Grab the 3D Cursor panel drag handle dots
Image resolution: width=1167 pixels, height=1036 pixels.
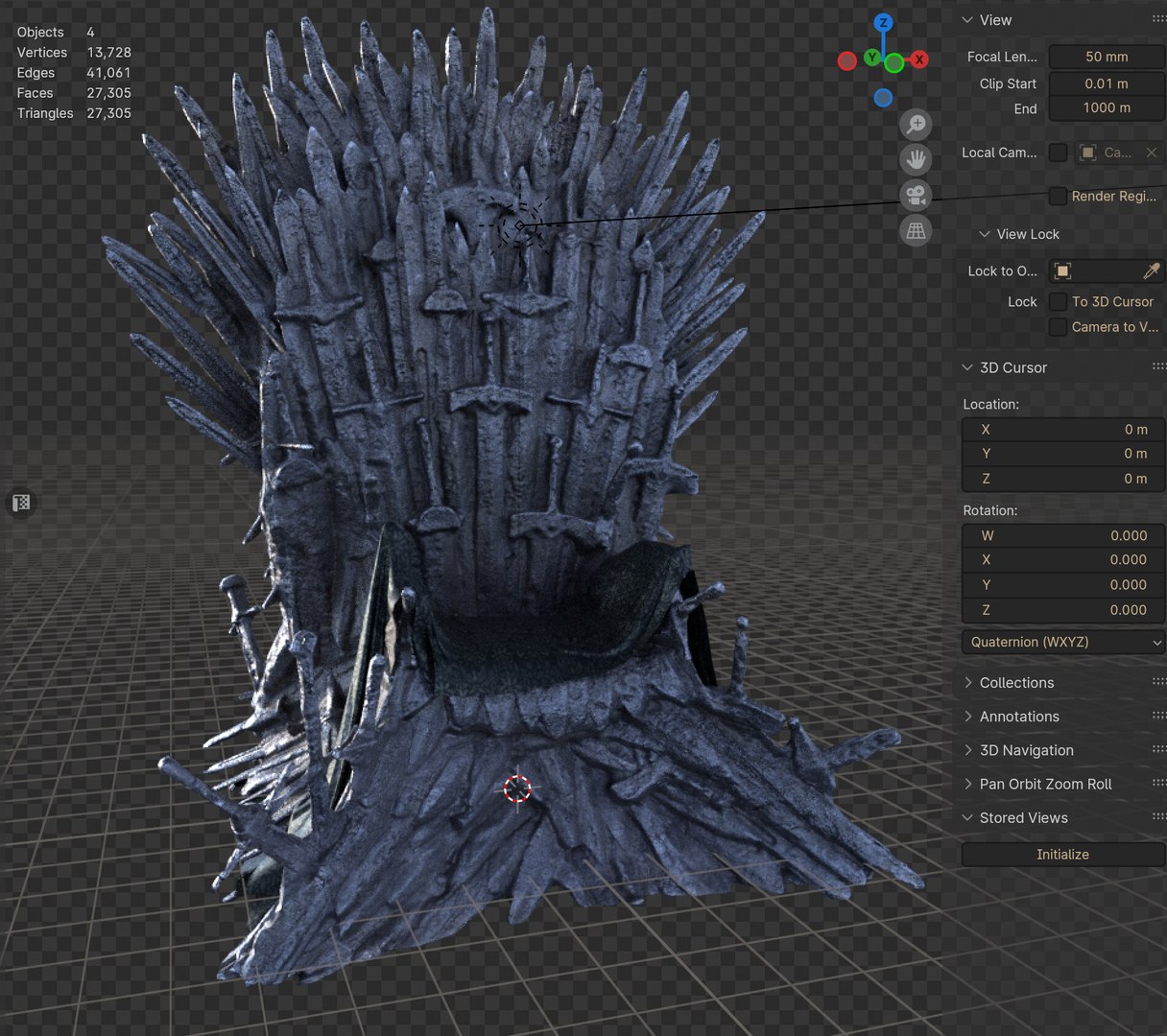point(1158,366)
